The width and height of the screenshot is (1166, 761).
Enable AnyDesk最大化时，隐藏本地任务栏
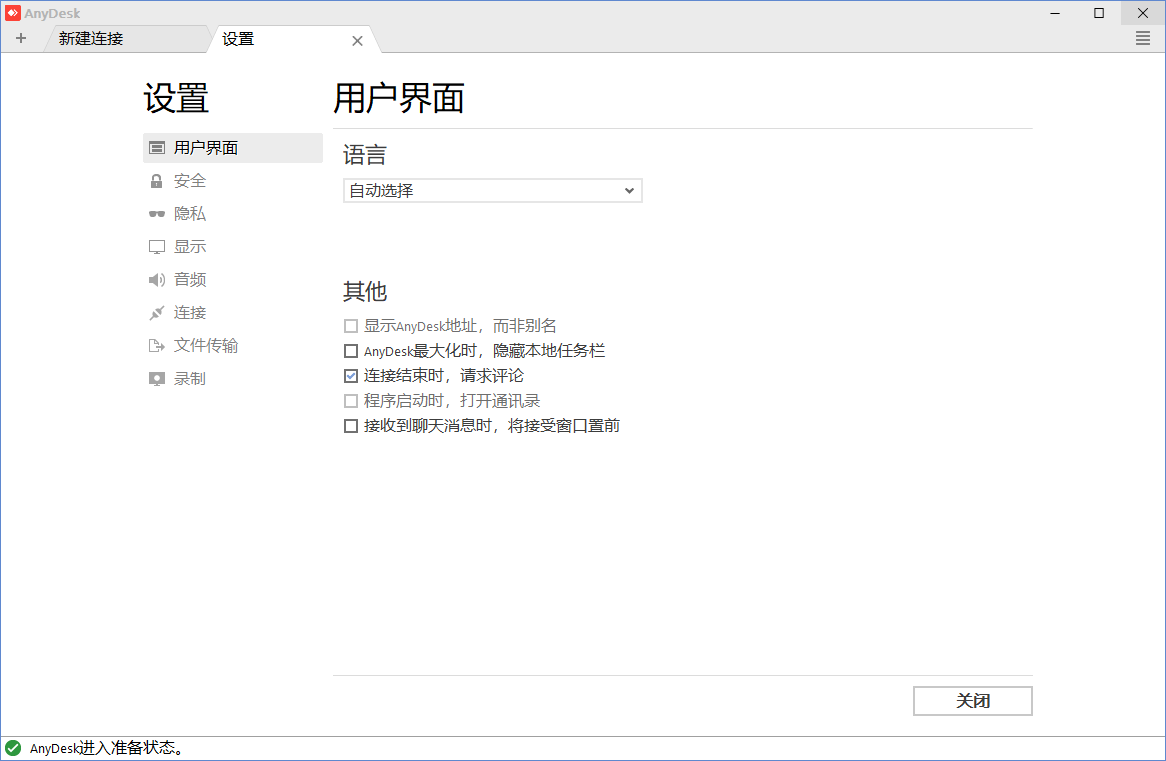[351, 351]
